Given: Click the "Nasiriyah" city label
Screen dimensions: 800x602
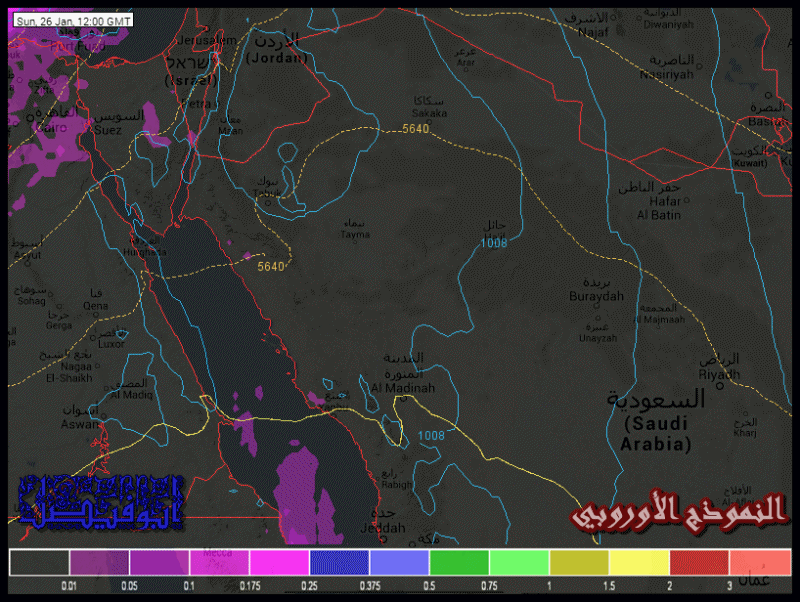Looking at the screenshot, I should [667, 74].
